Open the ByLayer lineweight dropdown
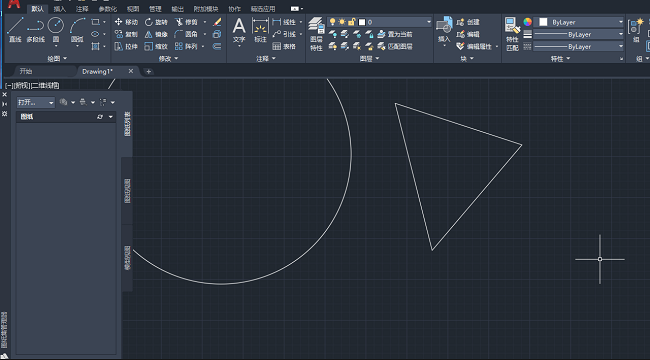650x360 pixels. (x=621, y=34)
